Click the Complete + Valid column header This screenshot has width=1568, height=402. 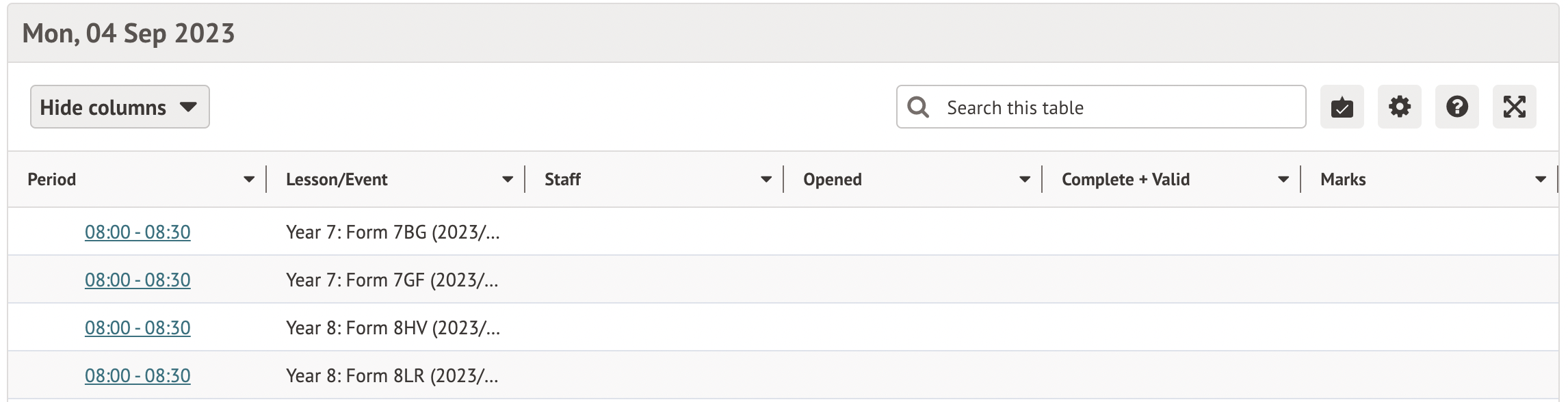1125,179
